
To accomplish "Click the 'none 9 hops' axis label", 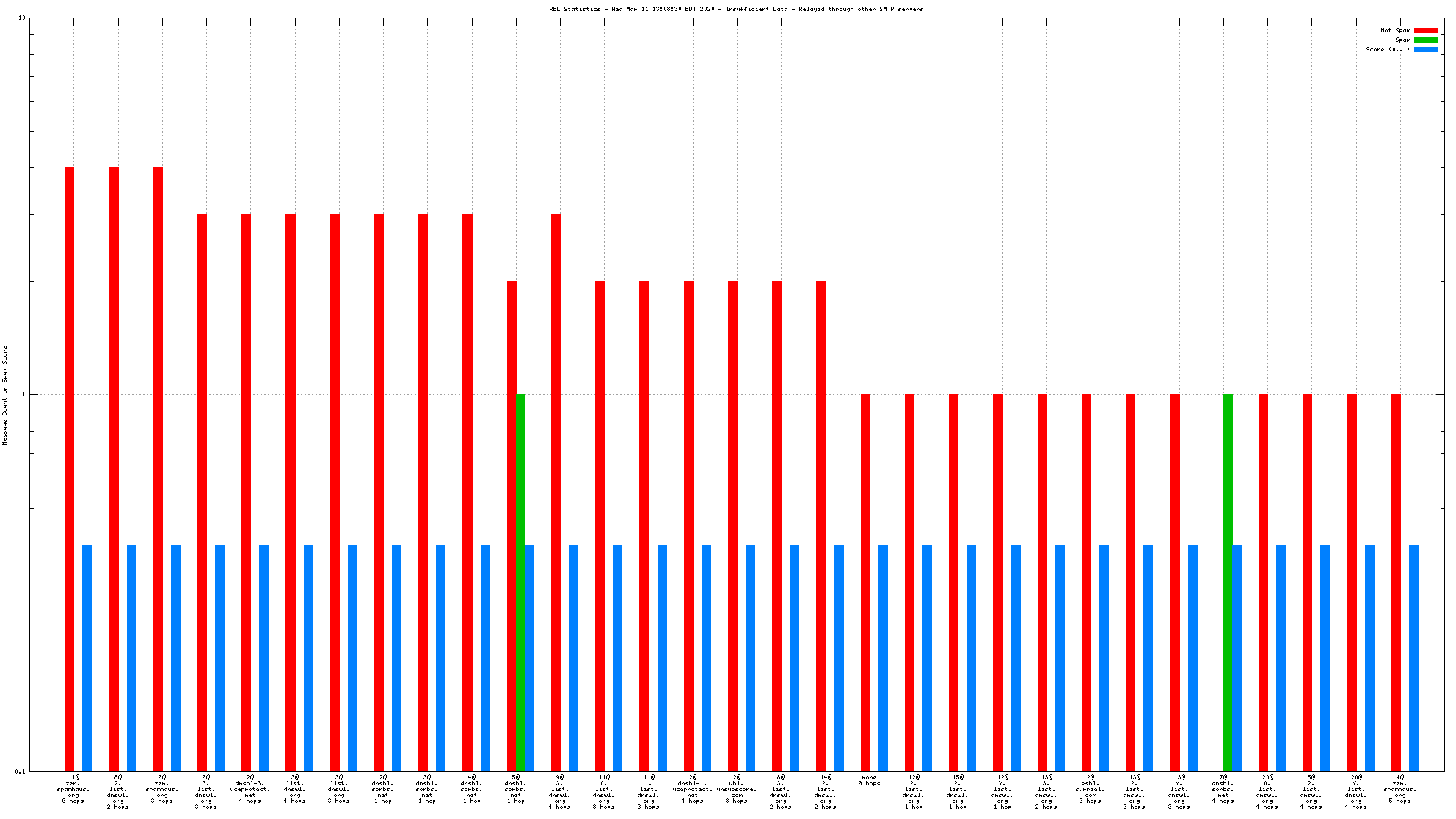I will (869, 780).
